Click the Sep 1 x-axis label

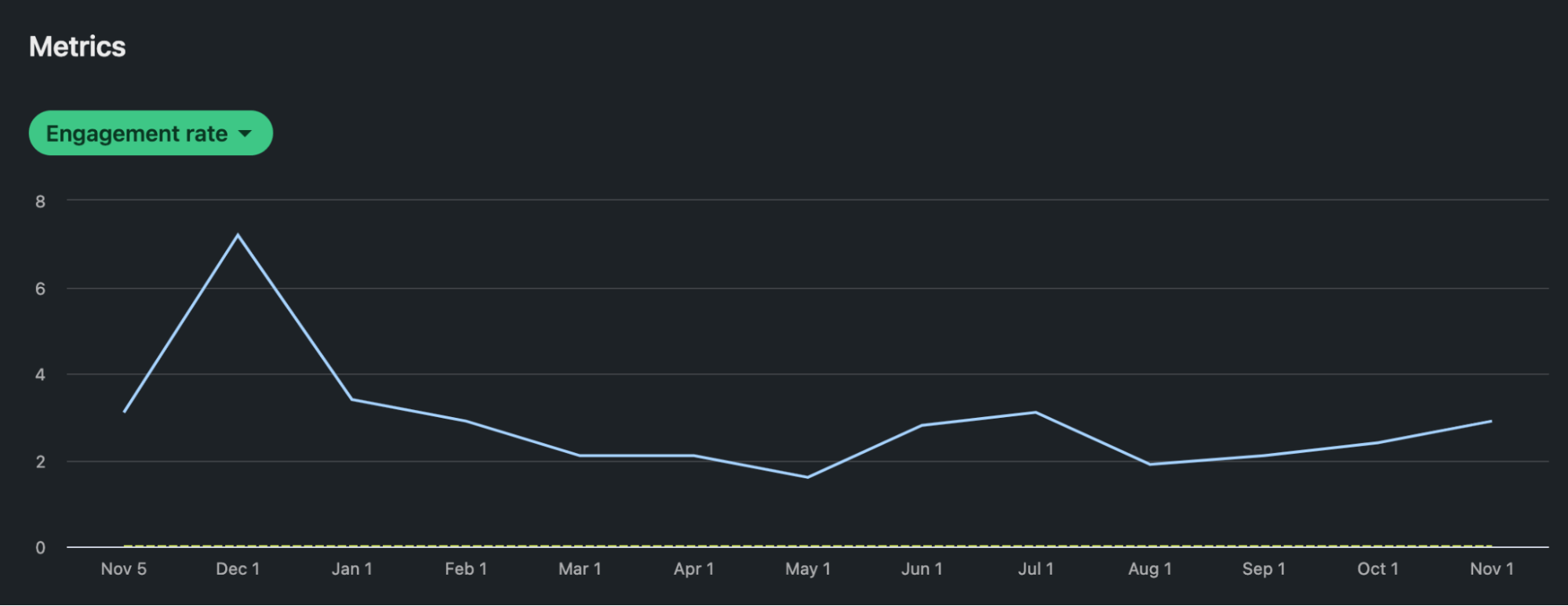(1264, 569)
